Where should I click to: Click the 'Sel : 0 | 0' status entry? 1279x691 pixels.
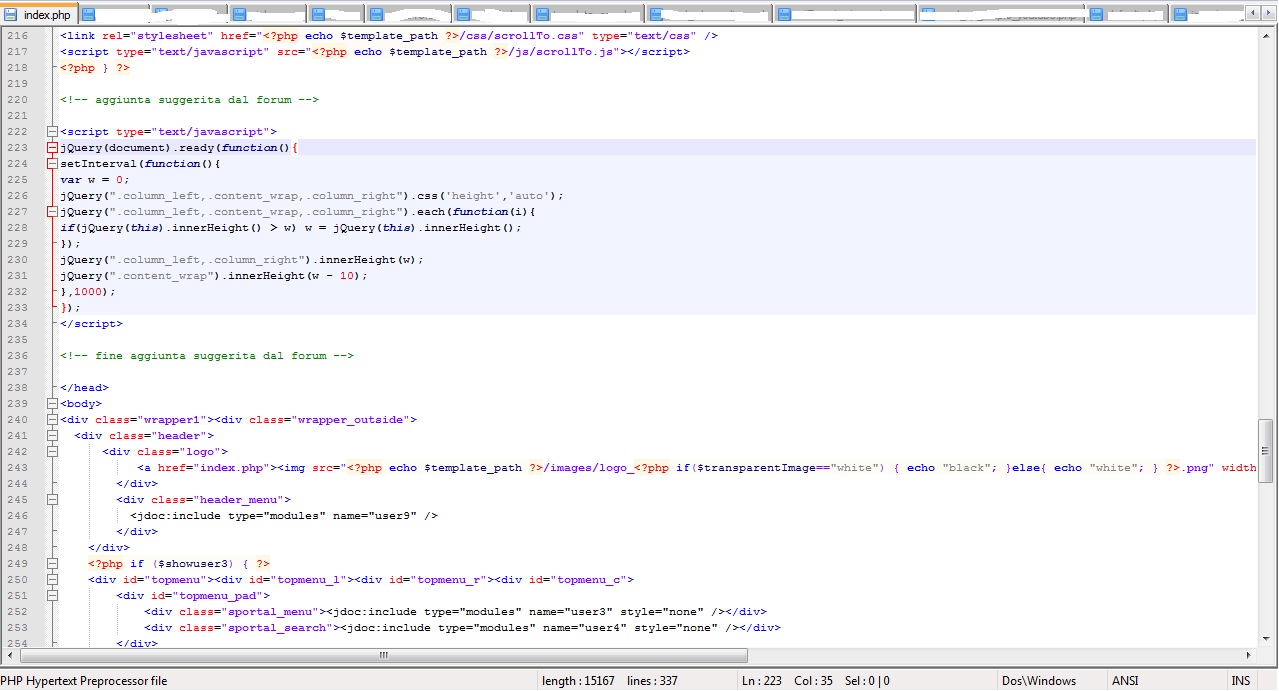point(868,681)
